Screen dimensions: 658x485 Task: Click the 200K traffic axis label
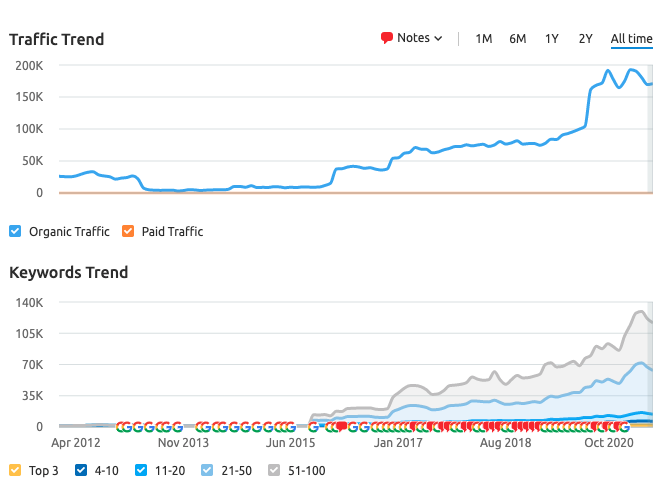pos(29,66)
